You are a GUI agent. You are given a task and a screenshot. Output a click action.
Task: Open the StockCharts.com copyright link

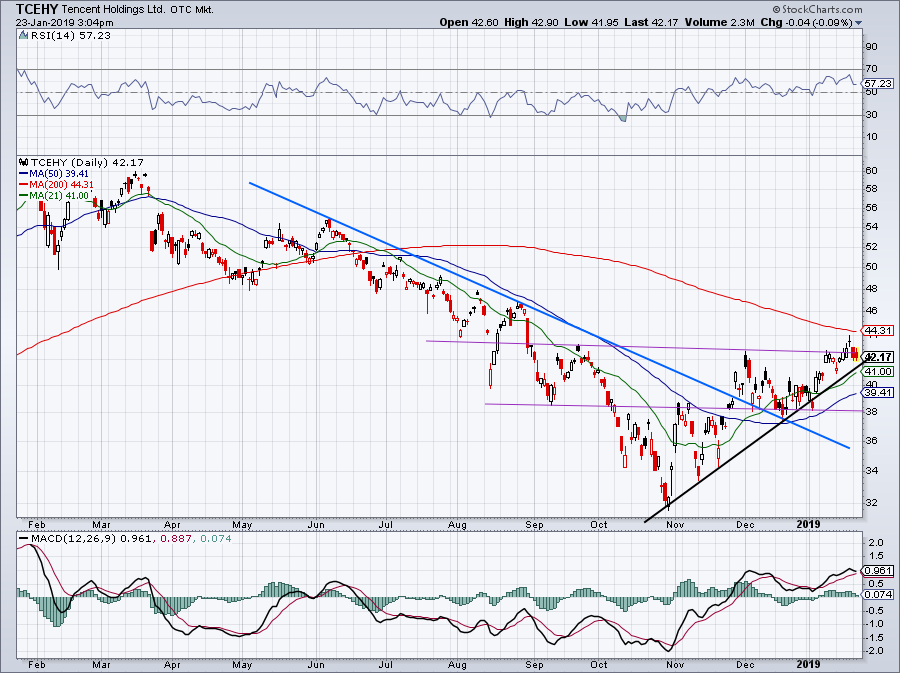coord(817,9)
